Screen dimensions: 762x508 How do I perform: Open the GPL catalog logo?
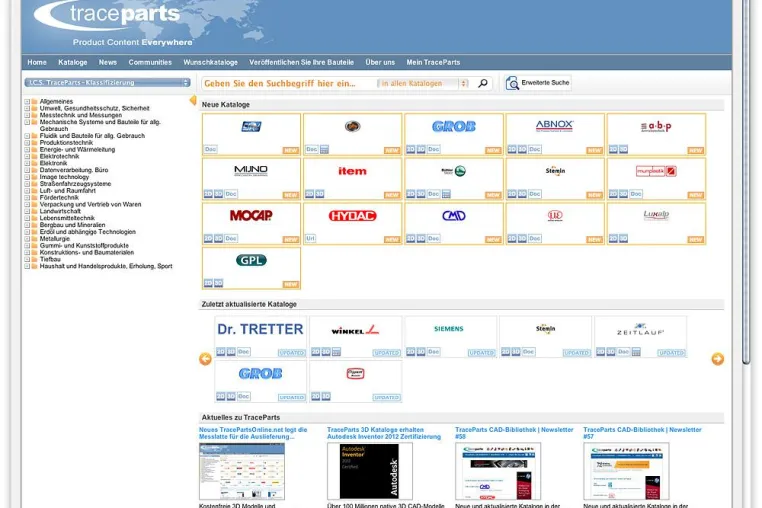pyautogui.click(x=251, y=260)
